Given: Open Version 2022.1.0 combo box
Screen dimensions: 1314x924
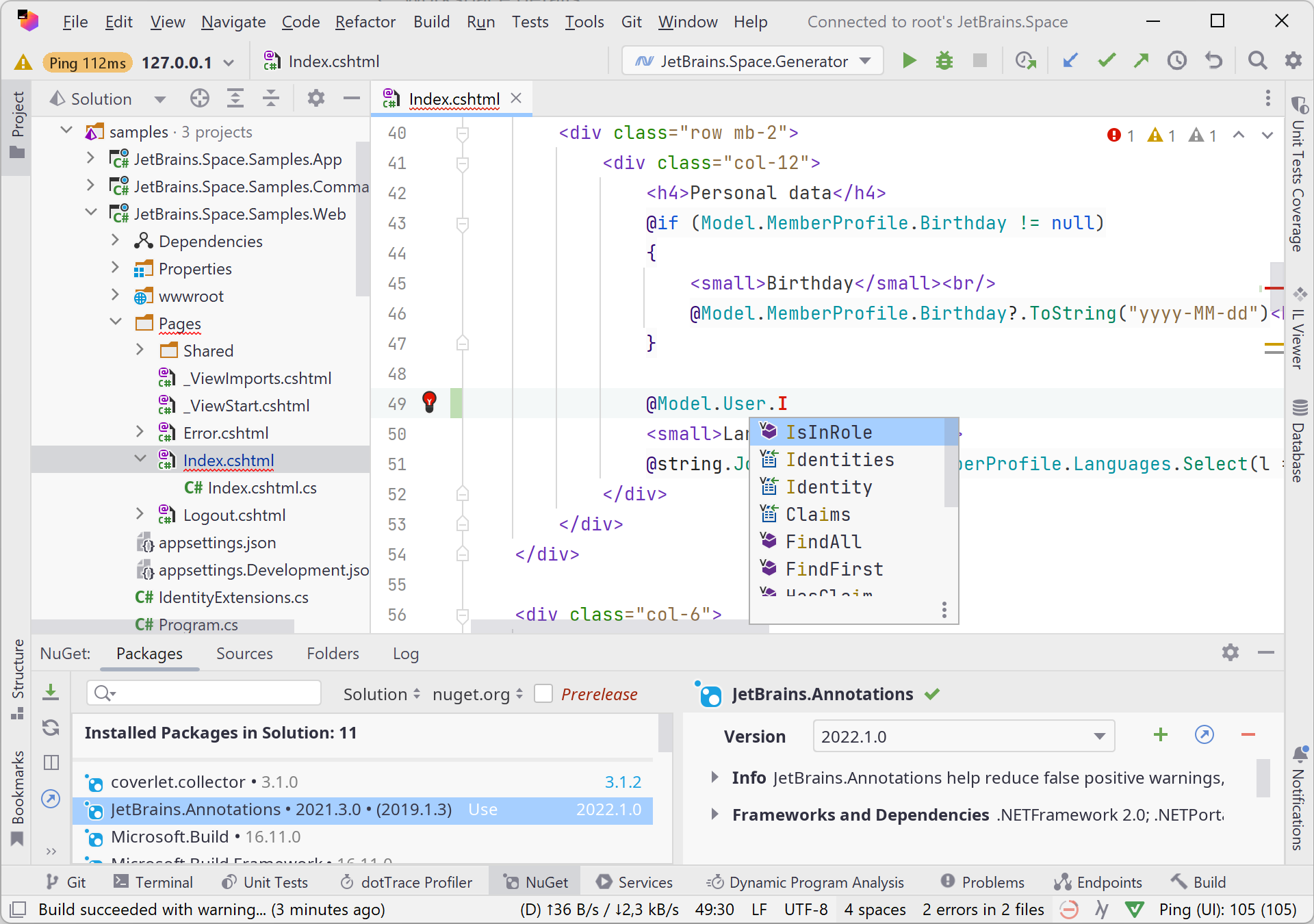Looking at the screenshot, I should [x=964, y=736].
